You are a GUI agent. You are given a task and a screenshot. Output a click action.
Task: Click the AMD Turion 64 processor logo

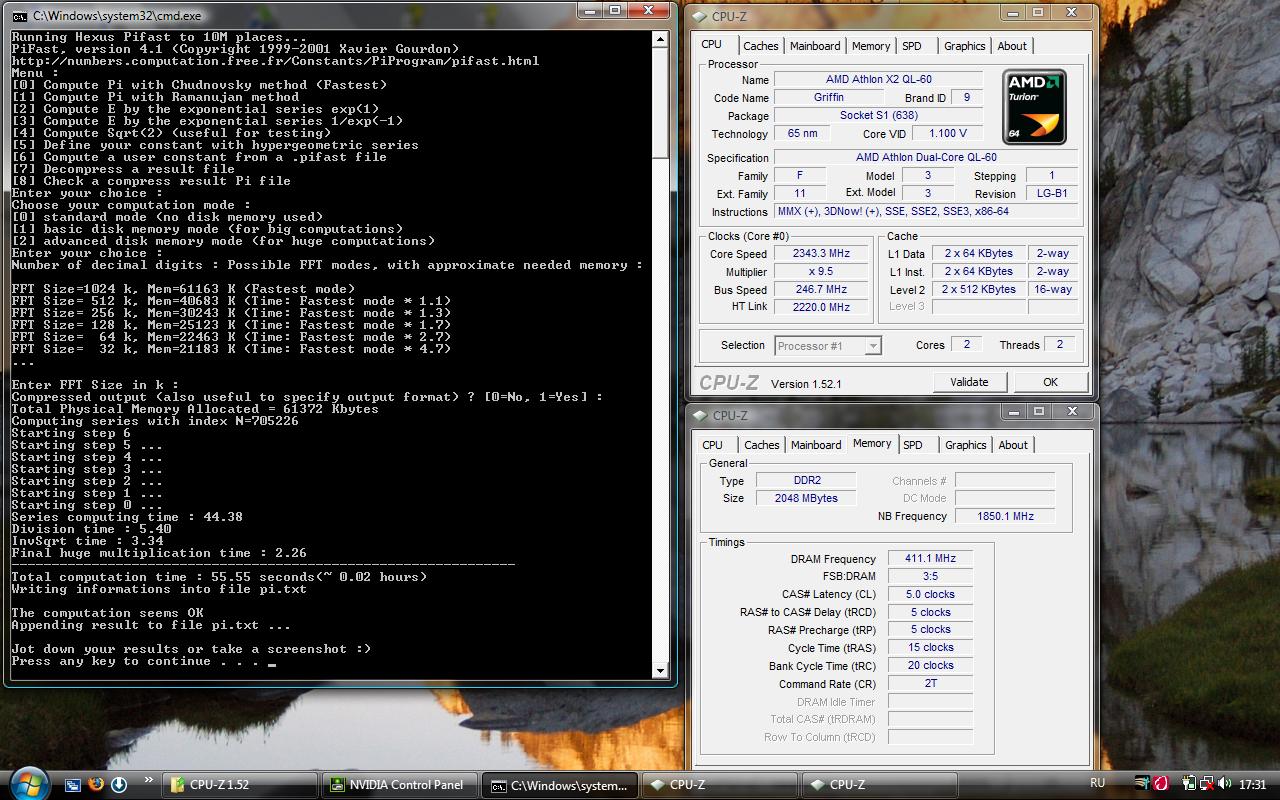[x=1034, y=107]
